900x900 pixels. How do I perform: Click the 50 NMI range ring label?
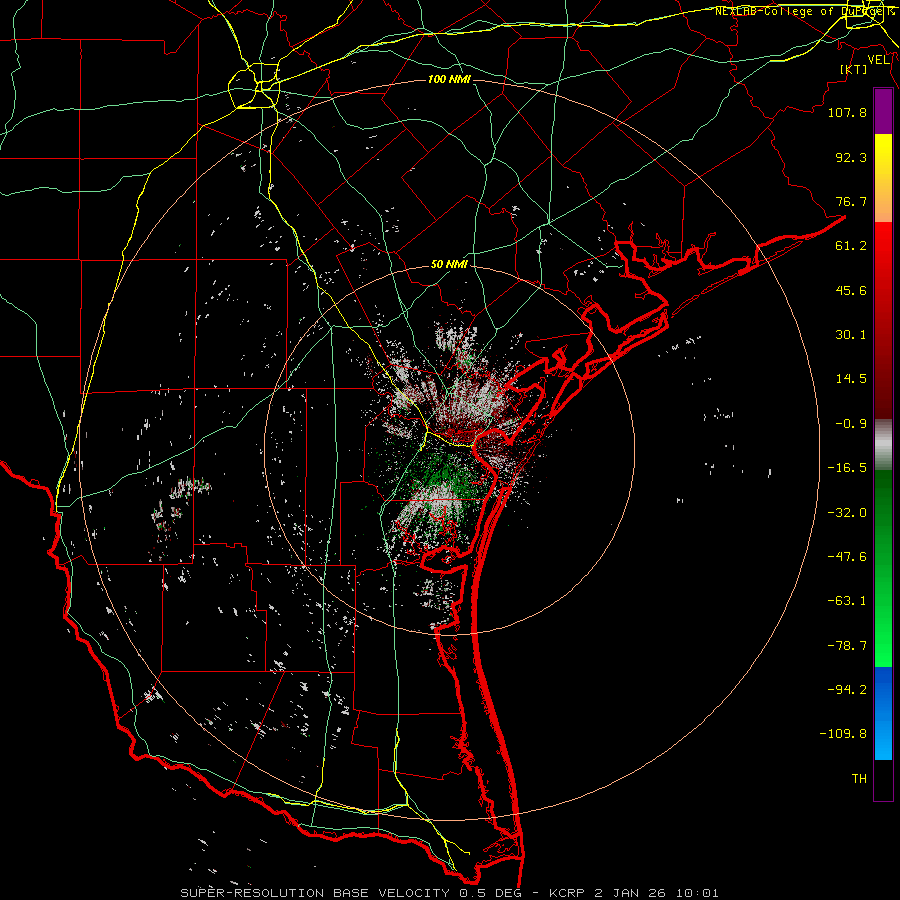click(x=449, y=265)
